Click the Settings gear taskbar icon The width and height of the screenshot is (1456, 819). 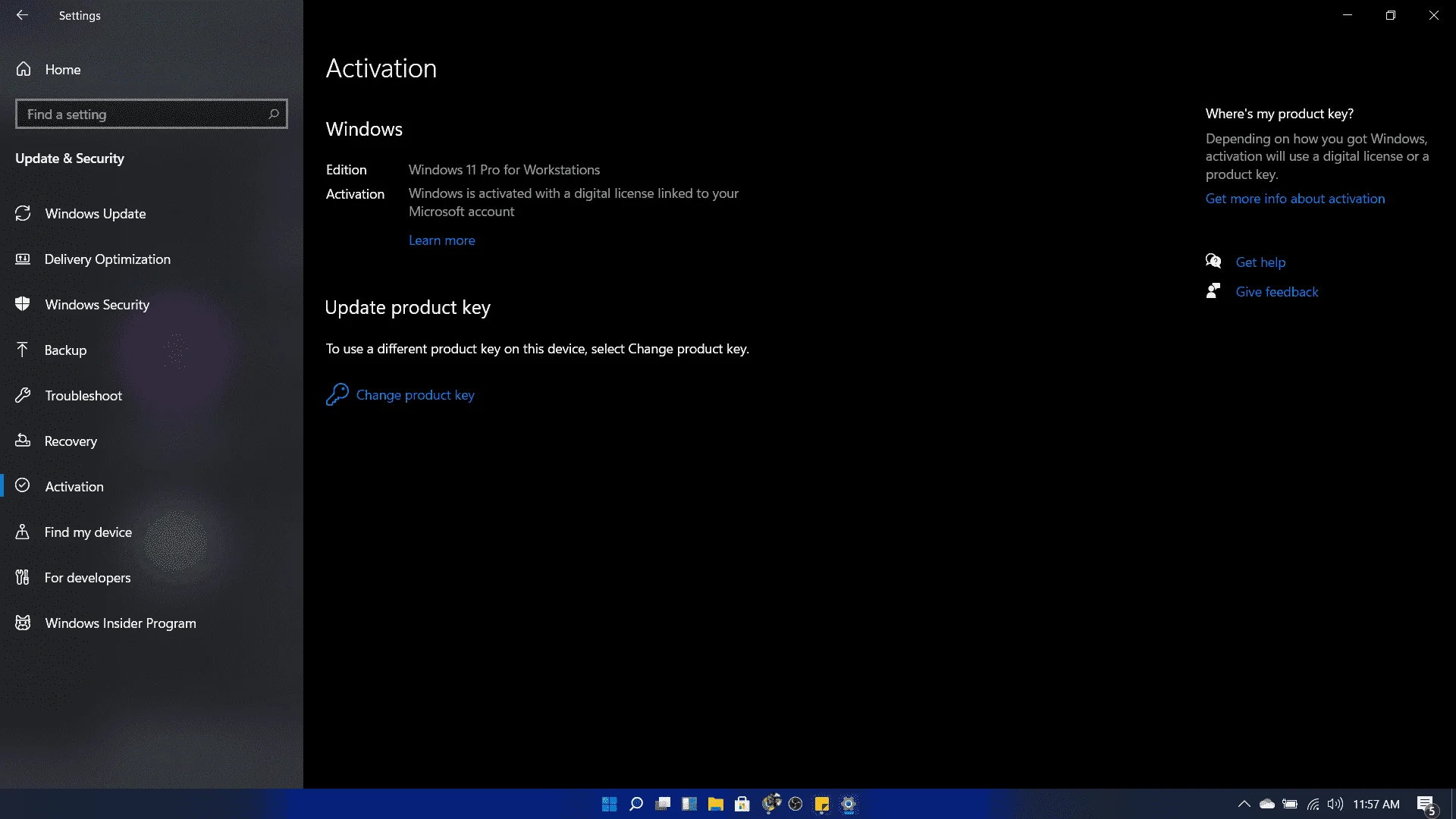point(849,804)
